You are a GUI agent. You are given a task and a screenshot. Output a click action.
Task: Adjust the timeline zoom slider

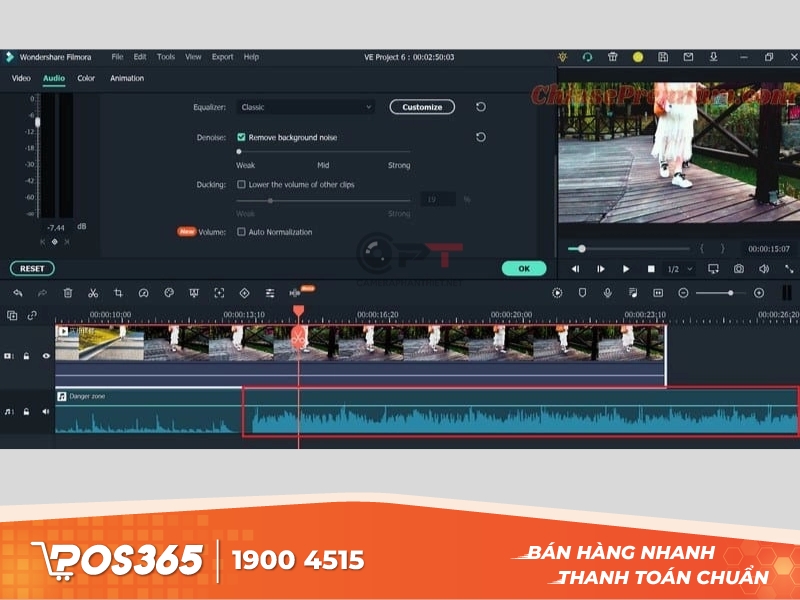tap(731, 293)
